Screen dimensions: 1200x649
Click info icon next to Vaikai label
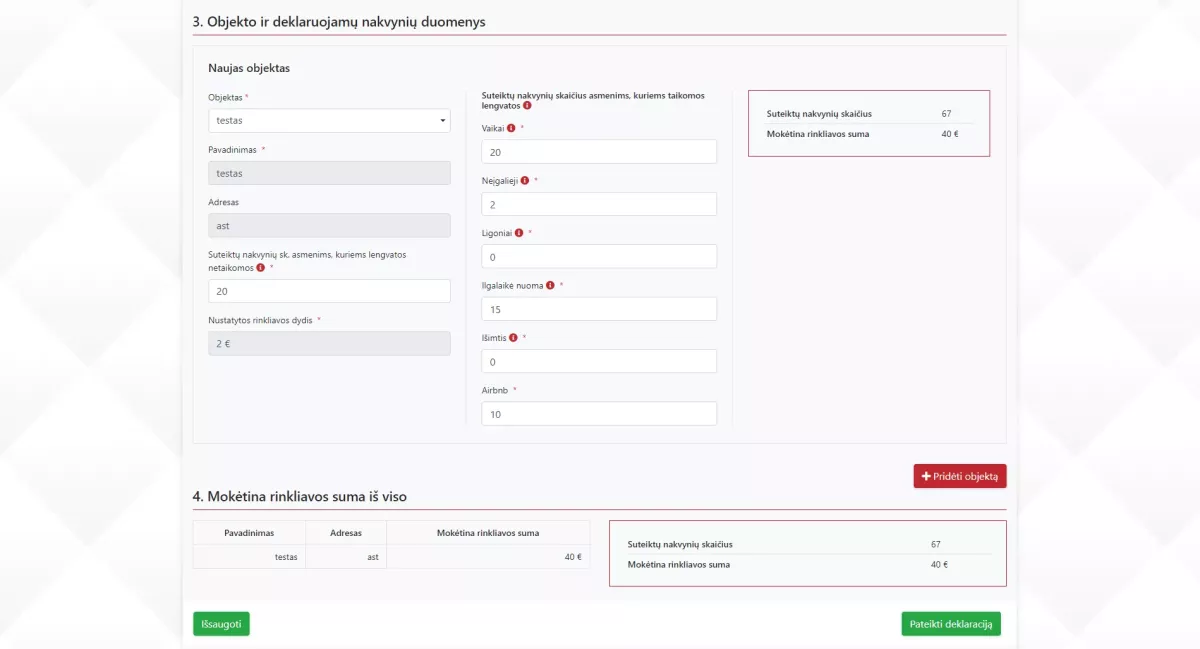tap(511, 128)
